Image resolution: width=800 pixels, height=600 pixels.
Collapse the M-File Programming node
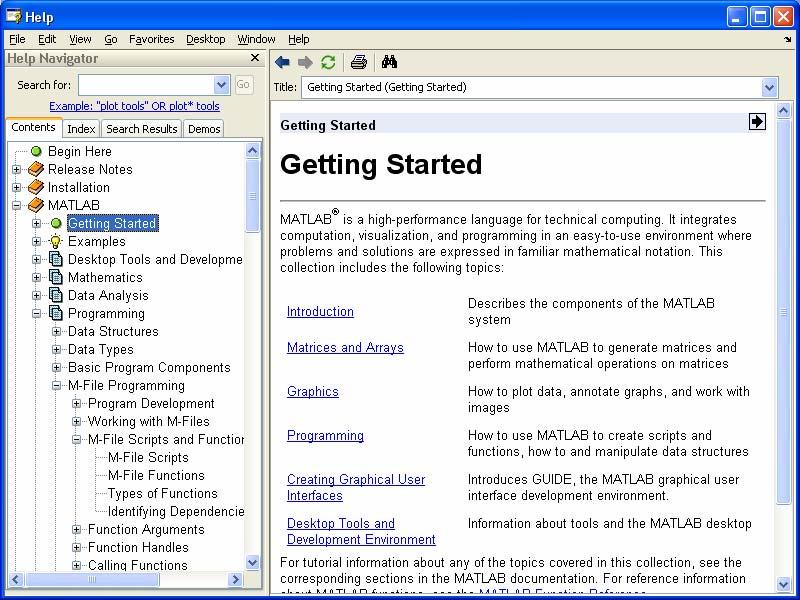(56, 385)
